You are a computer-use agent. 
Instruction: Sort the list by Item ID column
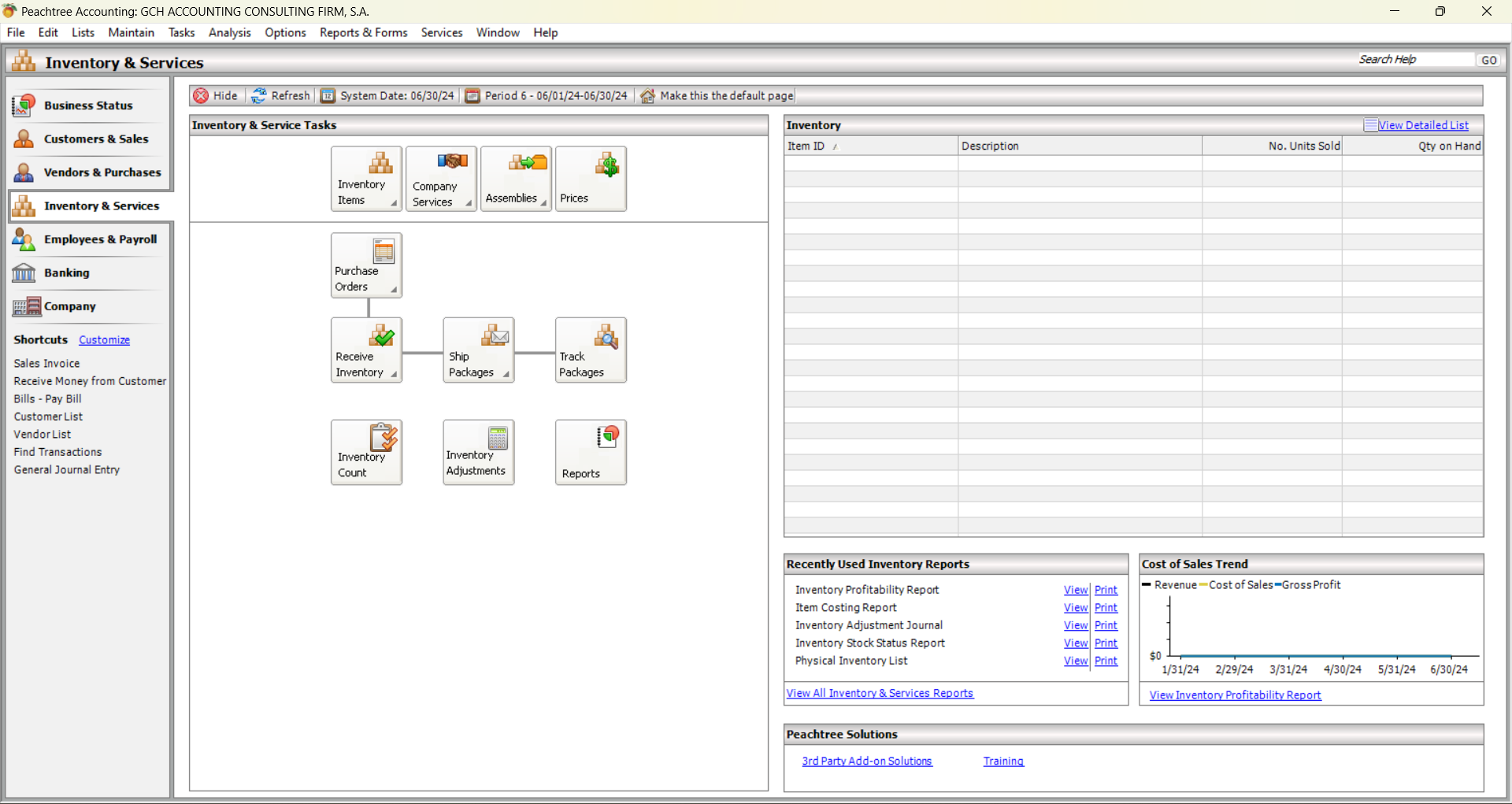point(871,146)
